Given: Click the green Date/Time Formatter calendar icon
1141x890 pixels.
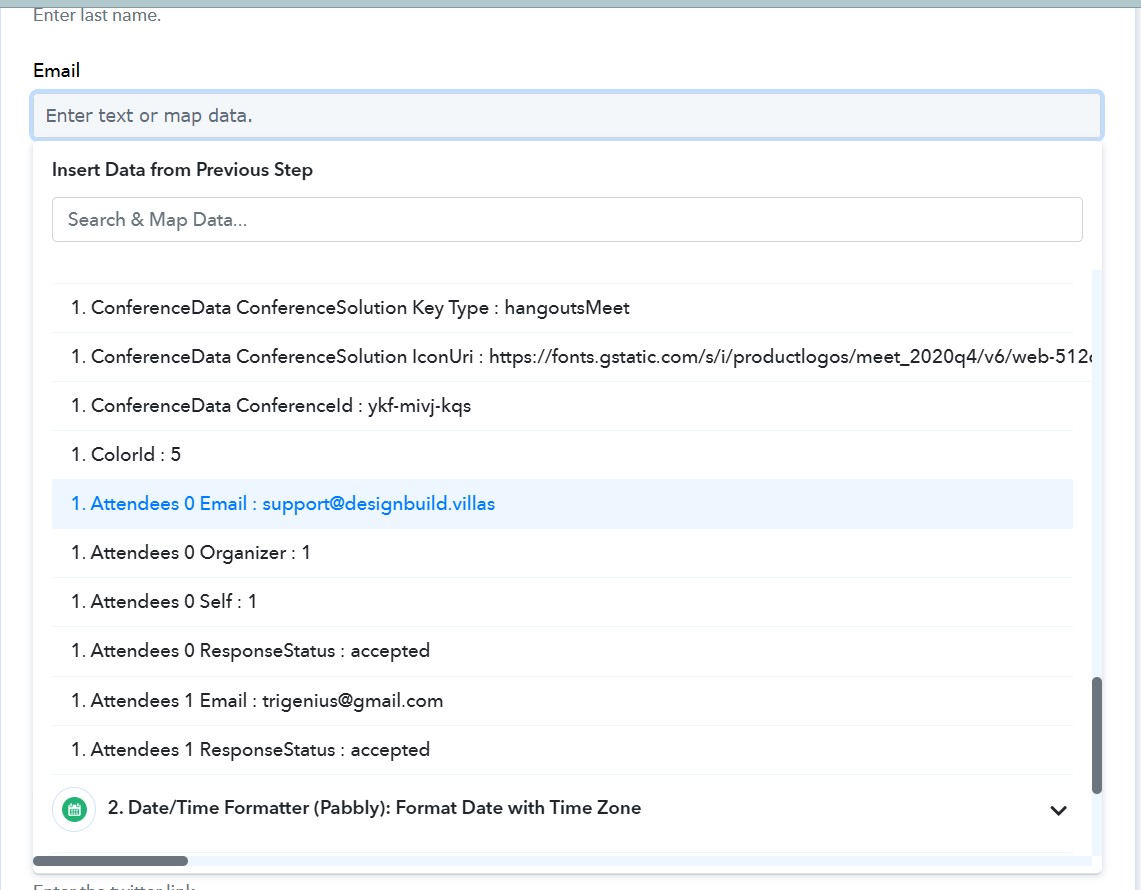Looking at the screenshot, I should tap(74, 809).
